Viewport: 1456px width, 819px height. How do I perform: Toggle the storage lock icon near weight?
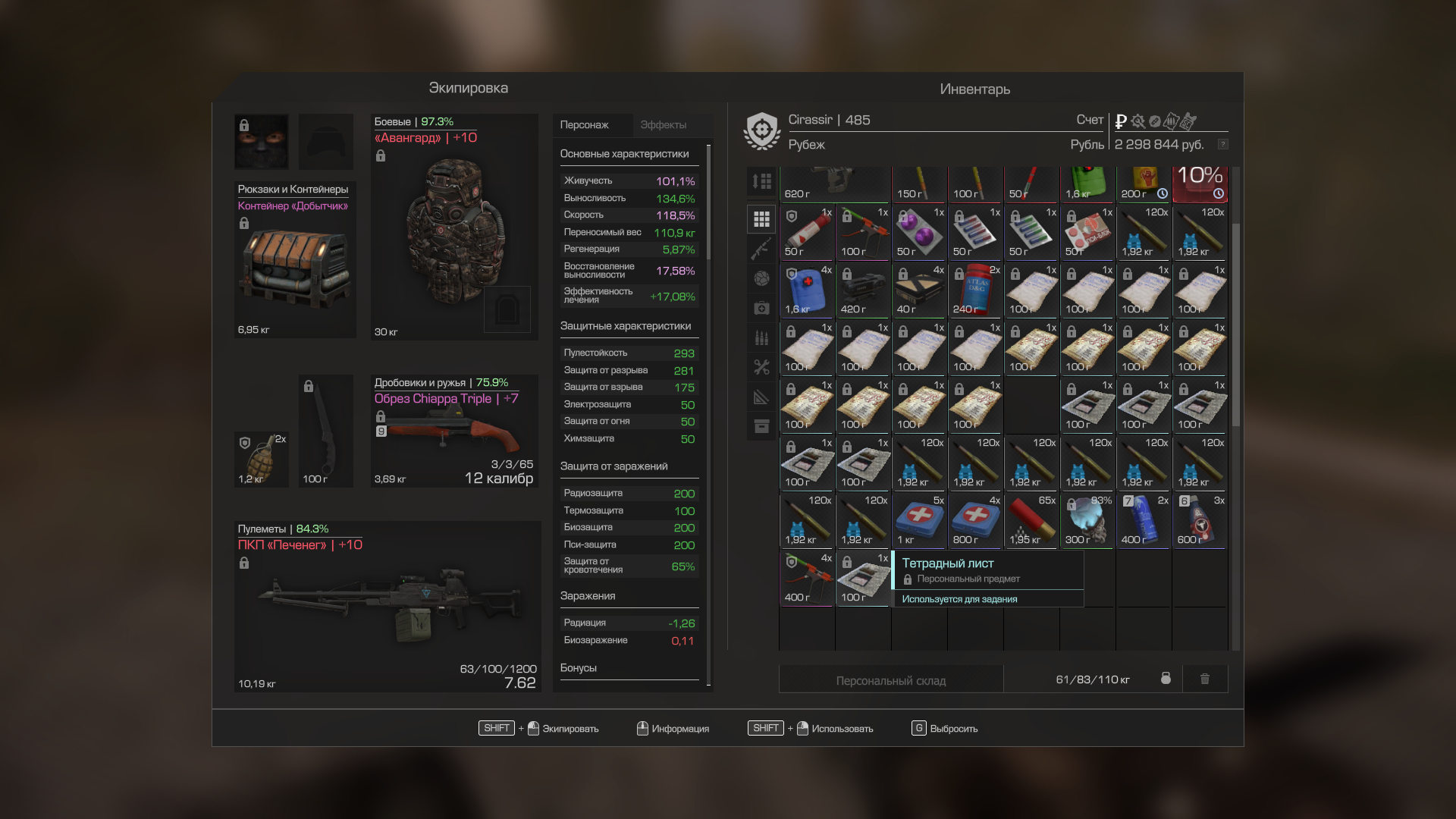pos(1166,678)
